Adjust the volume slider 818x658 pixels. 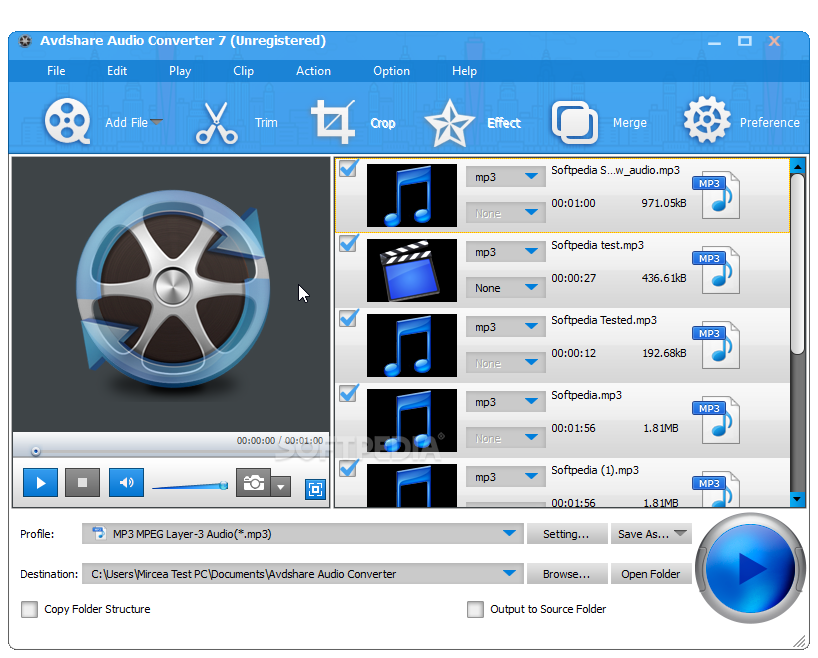(x=190, y=486)
